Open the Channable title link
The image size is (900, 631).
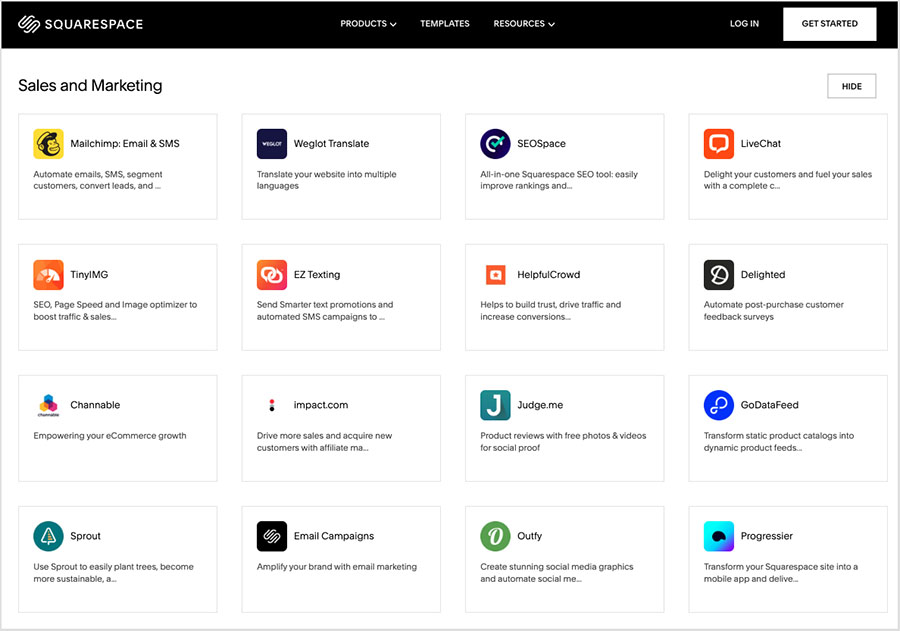pyautogui.click(x=95, y=405)
